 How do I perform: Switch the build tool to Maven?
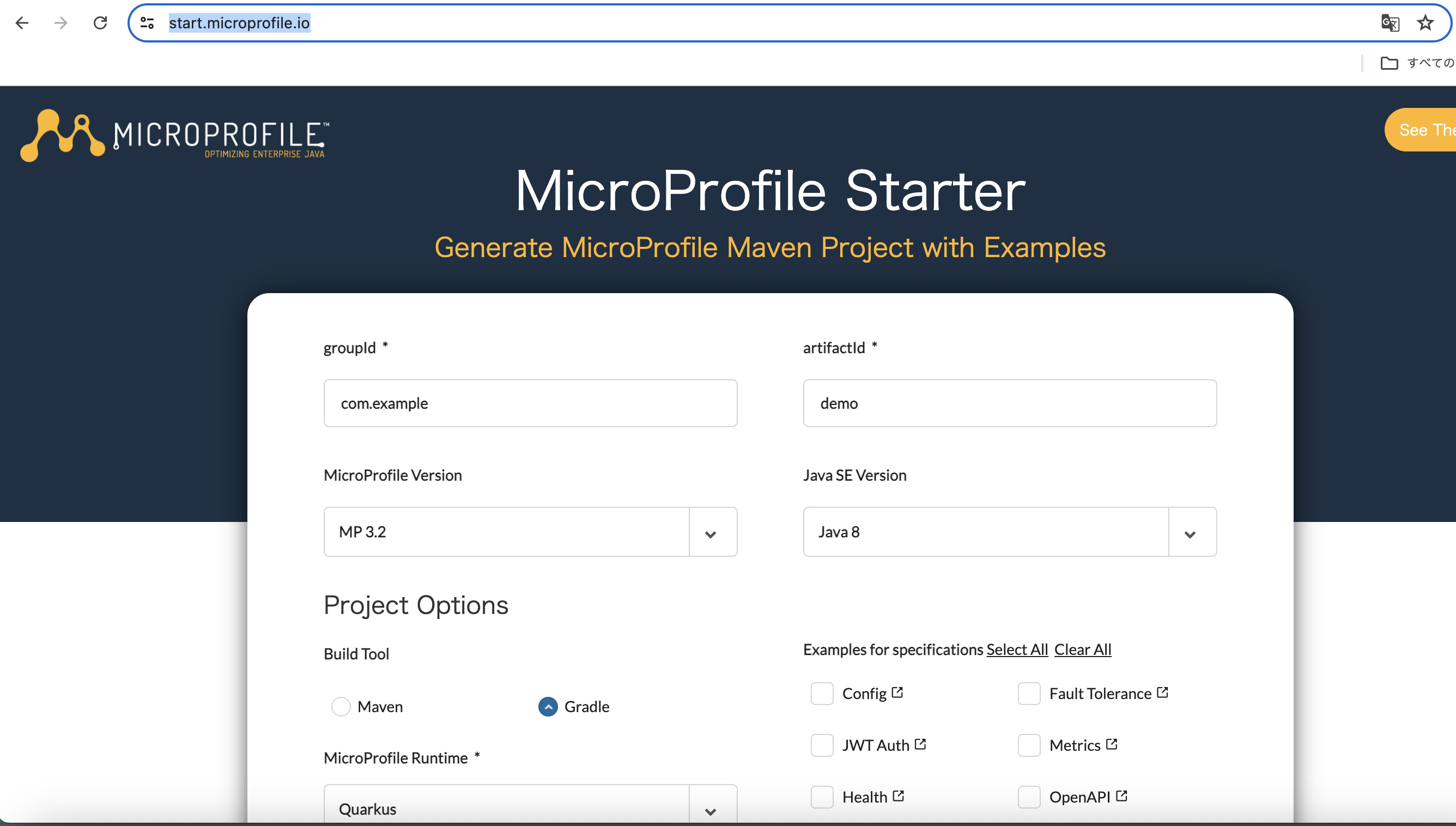341,707
